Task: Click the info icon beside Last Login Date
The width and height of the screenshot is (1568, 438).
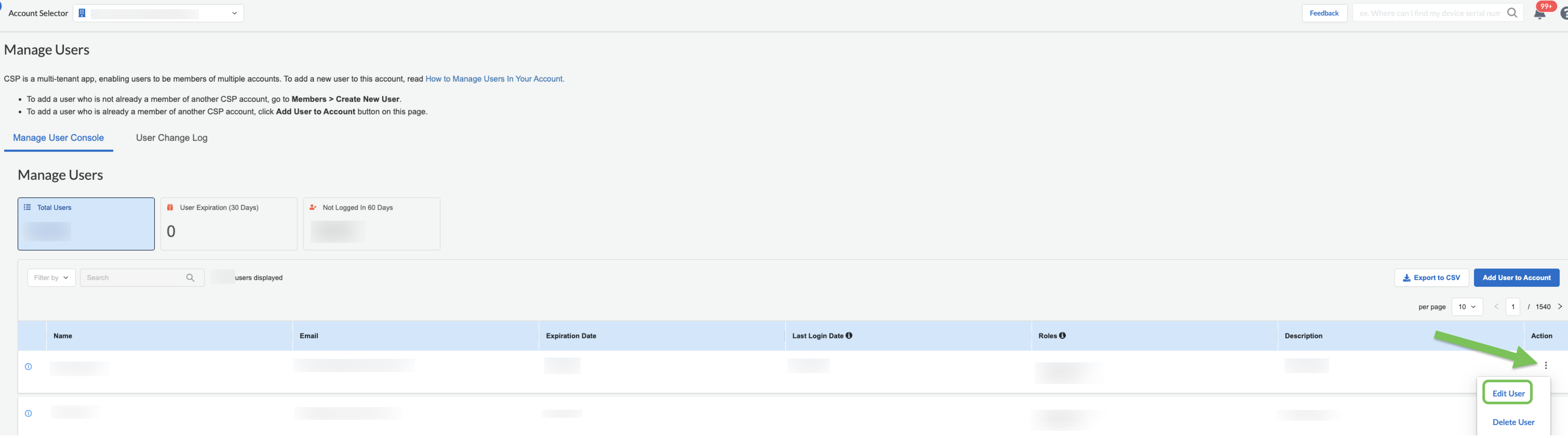Action: pos(849,336)
